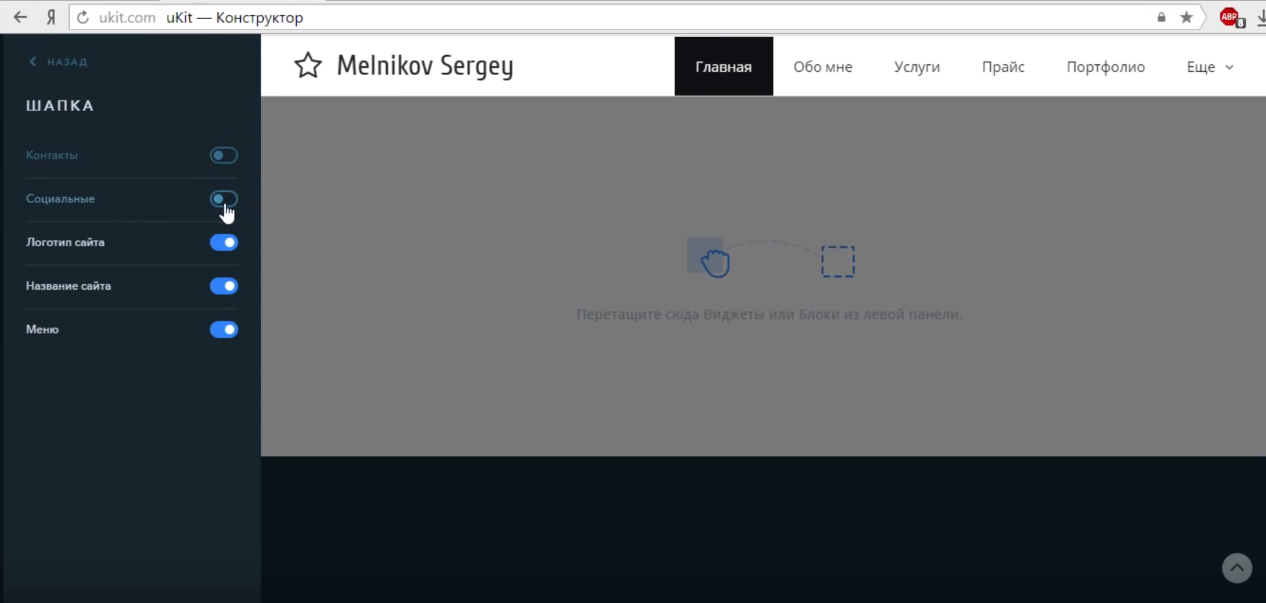
Task: Open the browser downloads icon
Action: tap(1259, 17)
